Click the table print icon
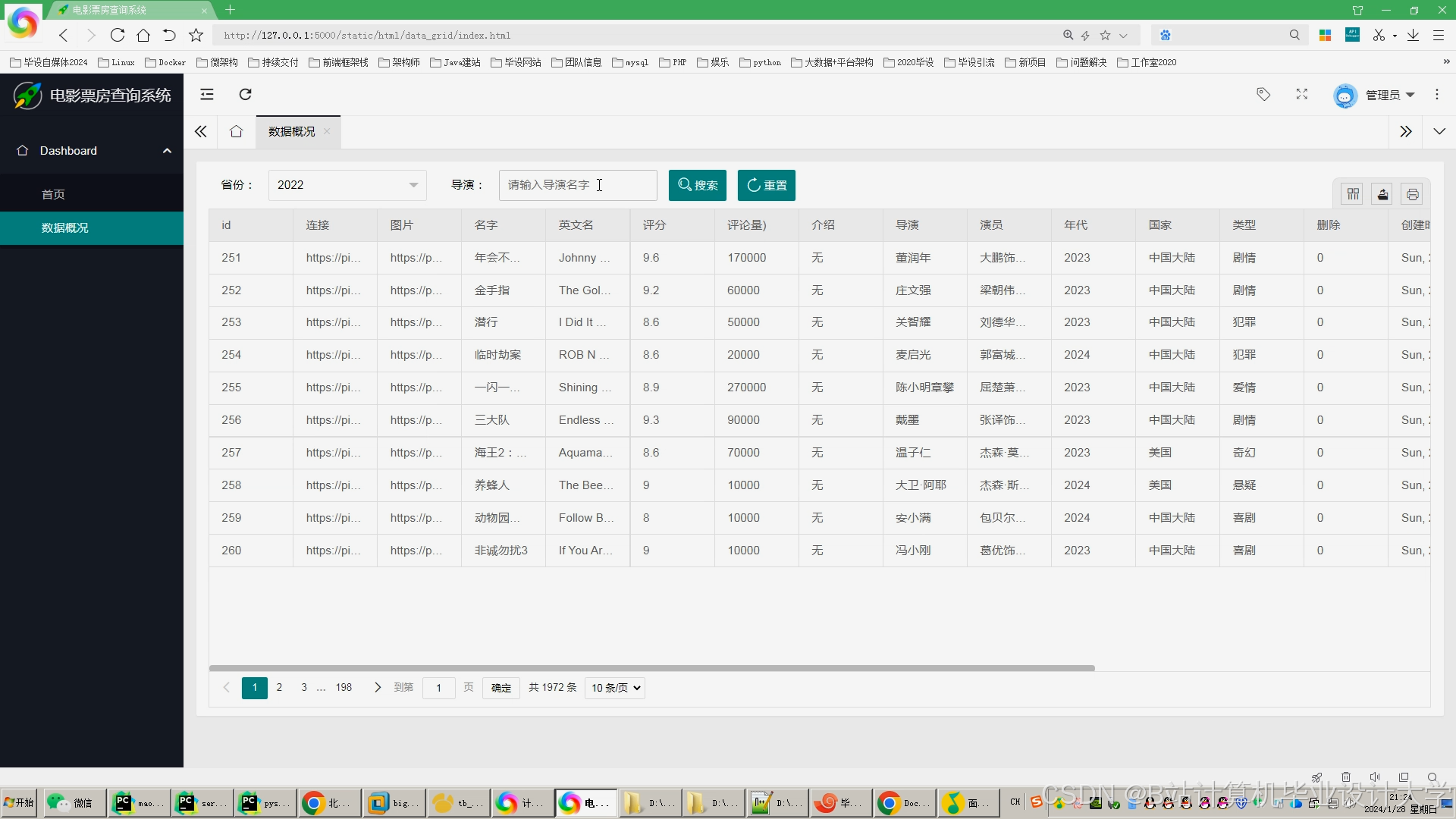 point(1412,194)
